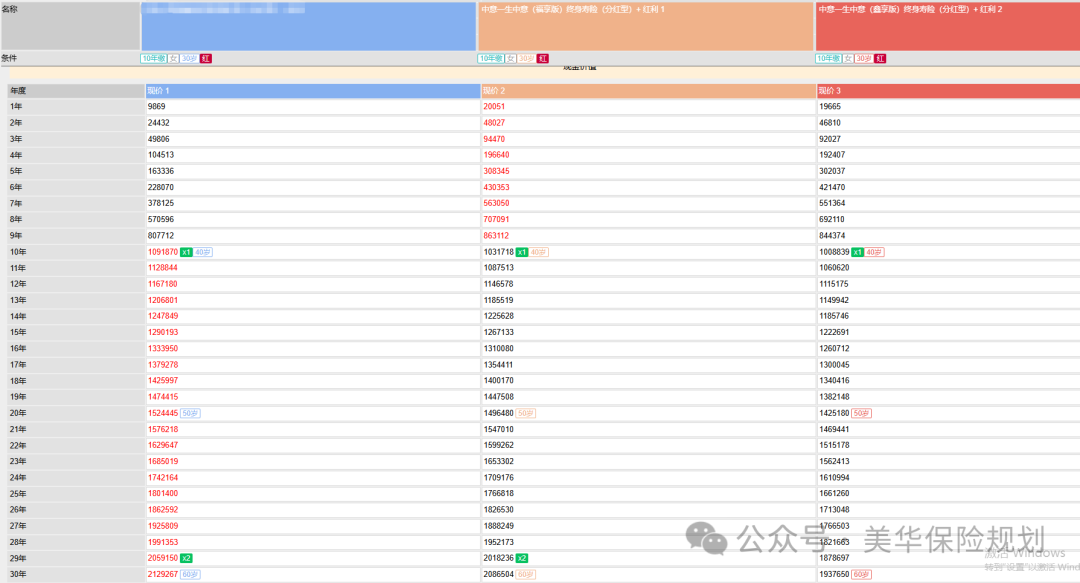Click the WeChat logo in the watermark
This screenshot has height=583, width=1080.
click(714, 541)
